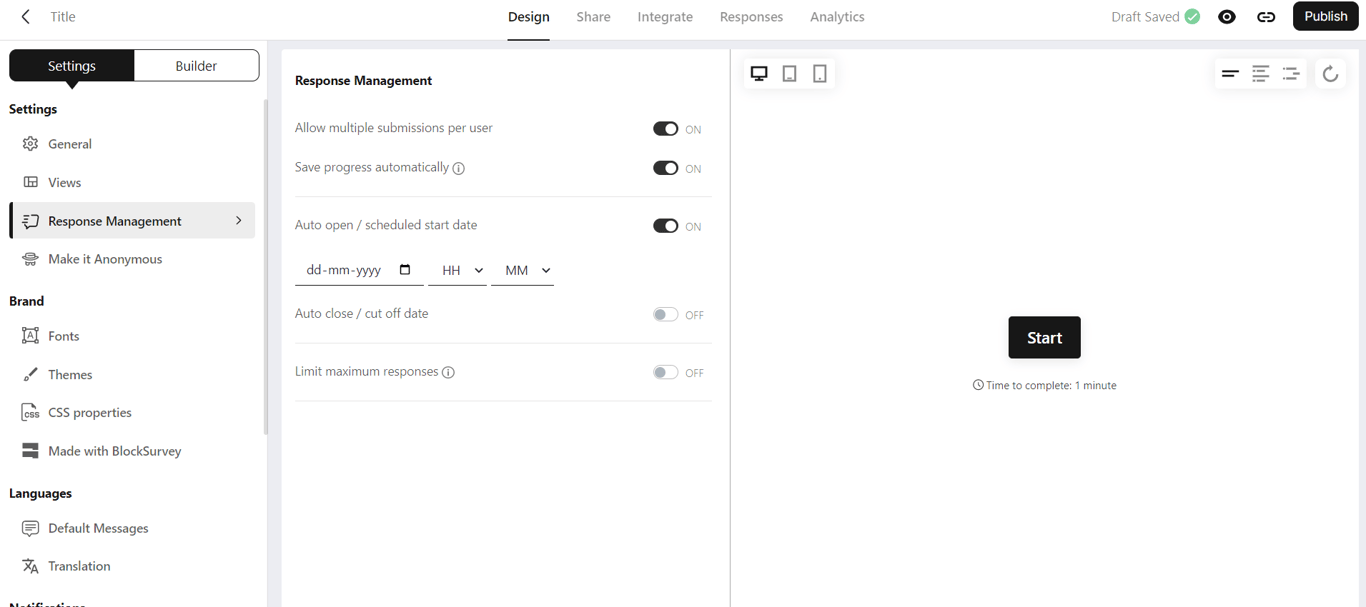The height and width of the screenshot is (607, 1366).
Task: Click the back arrow beside Title
Action: (x=26, y=17)
